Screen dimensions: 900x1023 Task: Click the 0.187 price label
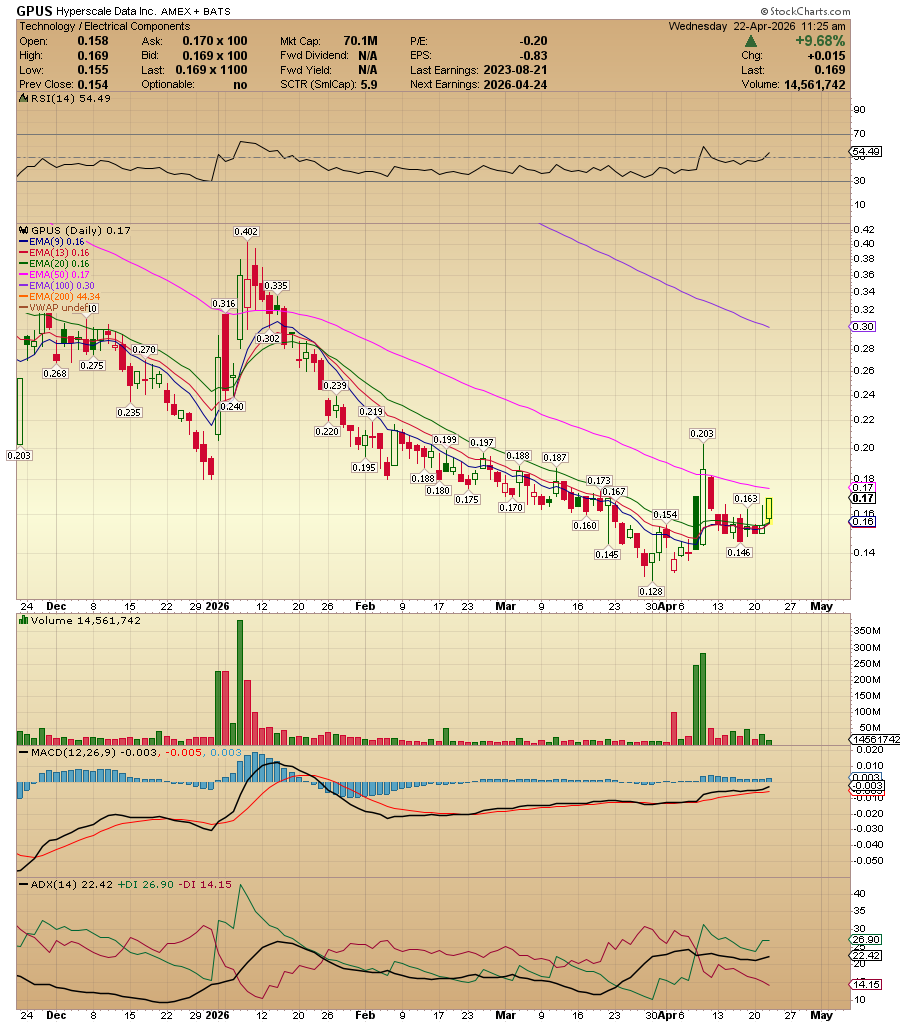coord(555,458)
